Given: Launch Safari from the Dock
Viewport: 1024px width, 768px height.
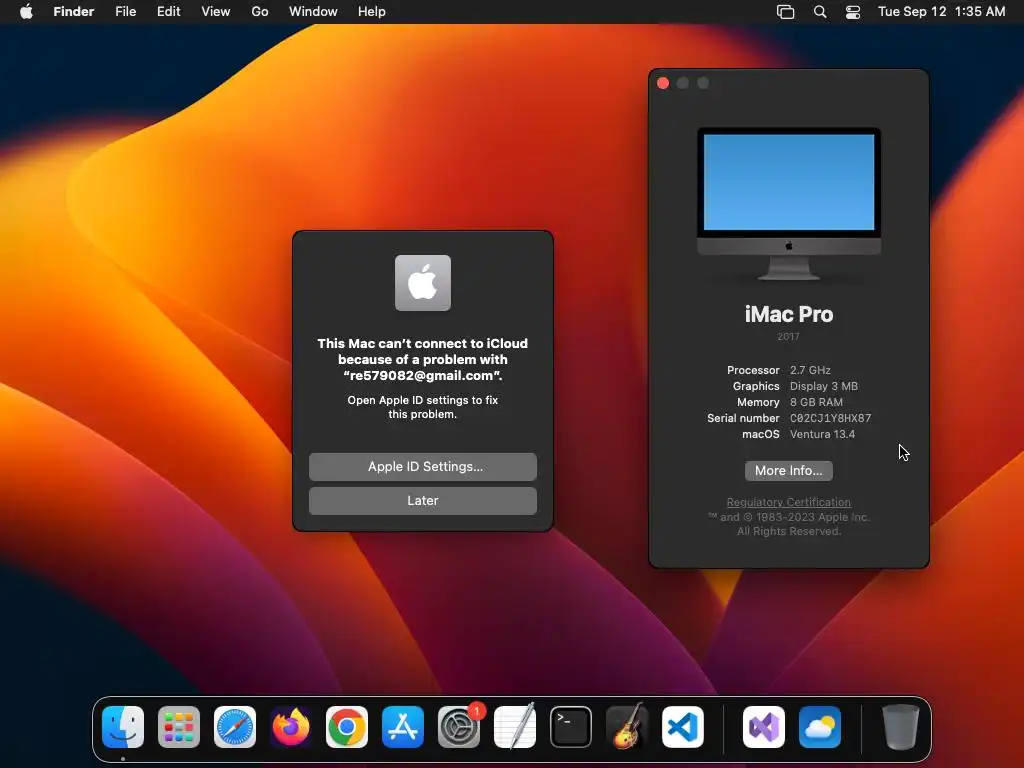Looking at the screenshot, I should click(235, 727).
